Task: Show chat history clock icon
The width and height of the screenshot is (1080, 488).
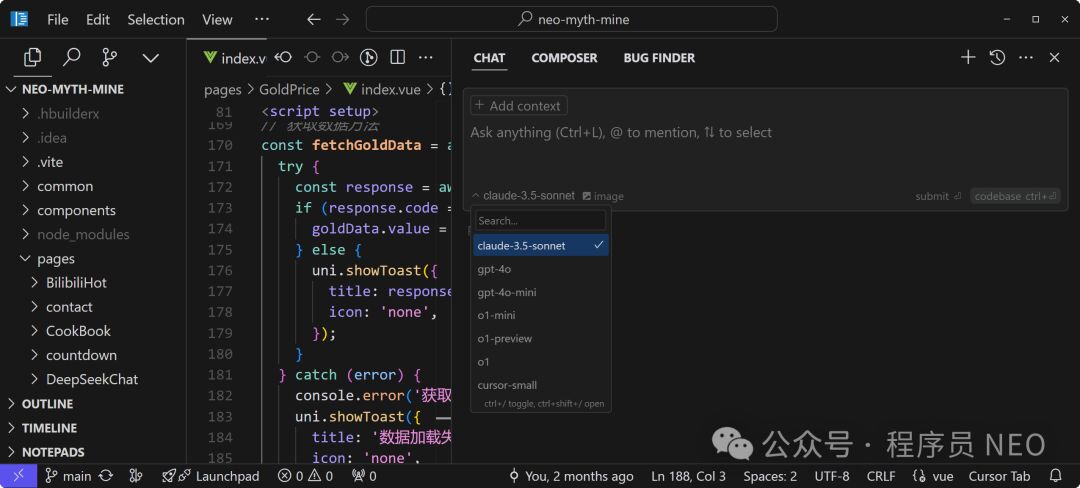Action: 997,58
